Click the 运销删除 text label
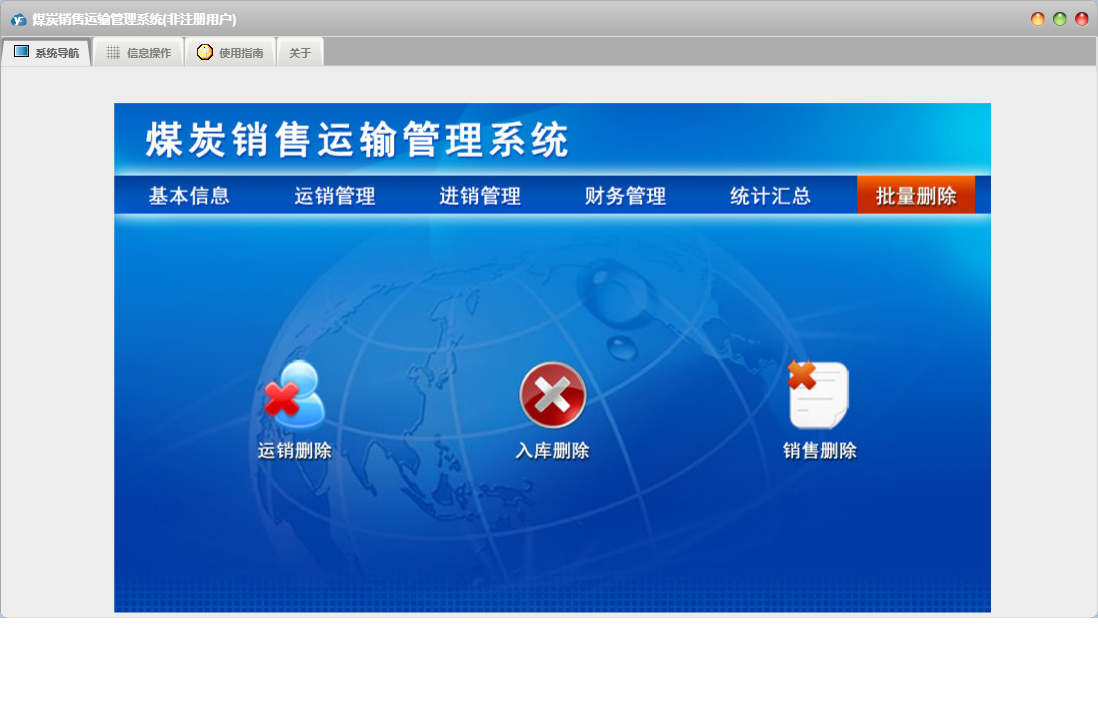The image size is (1098, 719). pyautogui.click(x=295, y=451)
